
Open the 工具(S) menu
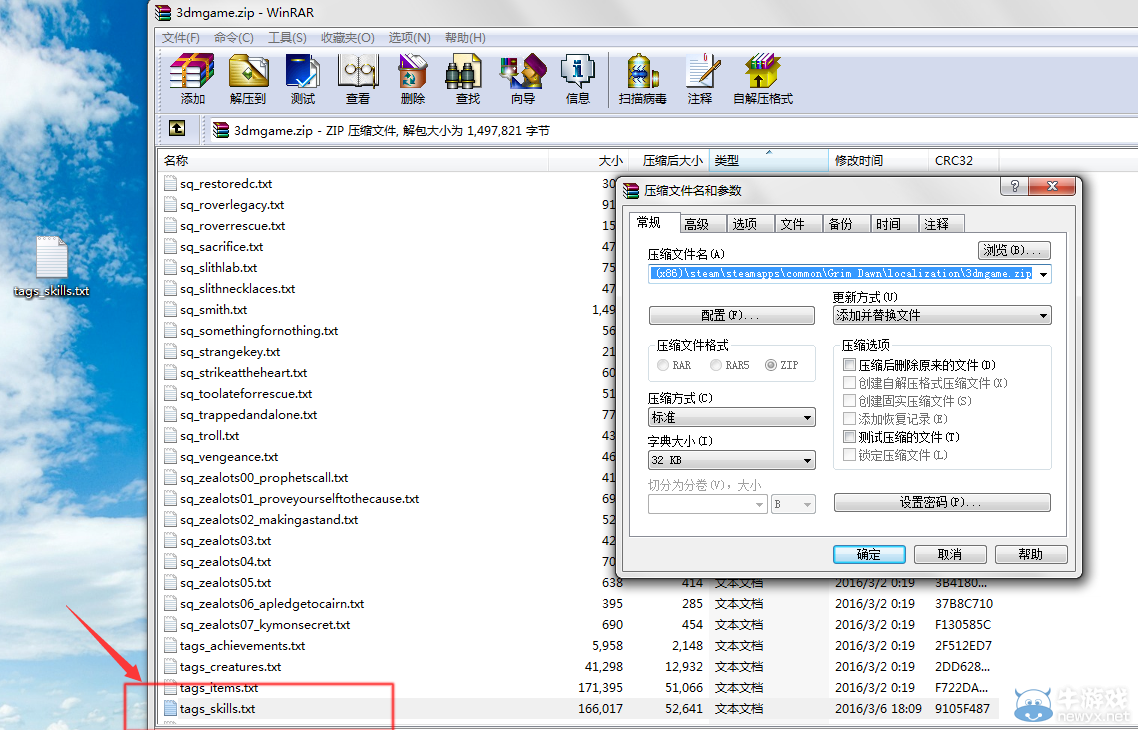click(287, 38)
